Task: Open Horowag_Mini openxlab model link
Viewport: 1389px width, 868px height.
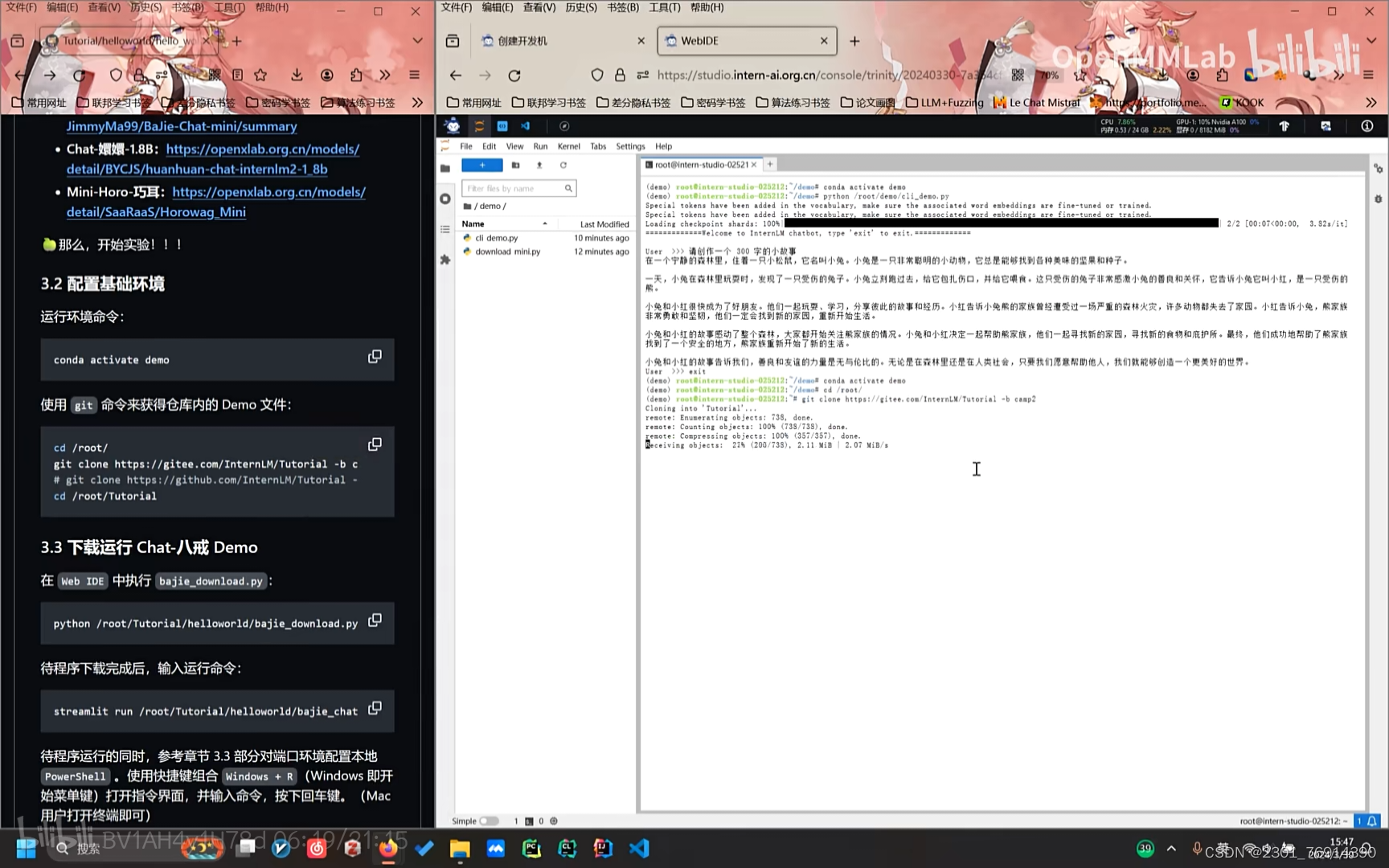Action: (216, 202)
